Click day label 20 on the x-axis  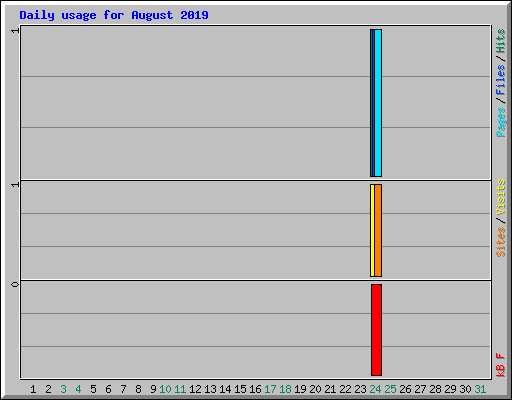pos(315,389)
